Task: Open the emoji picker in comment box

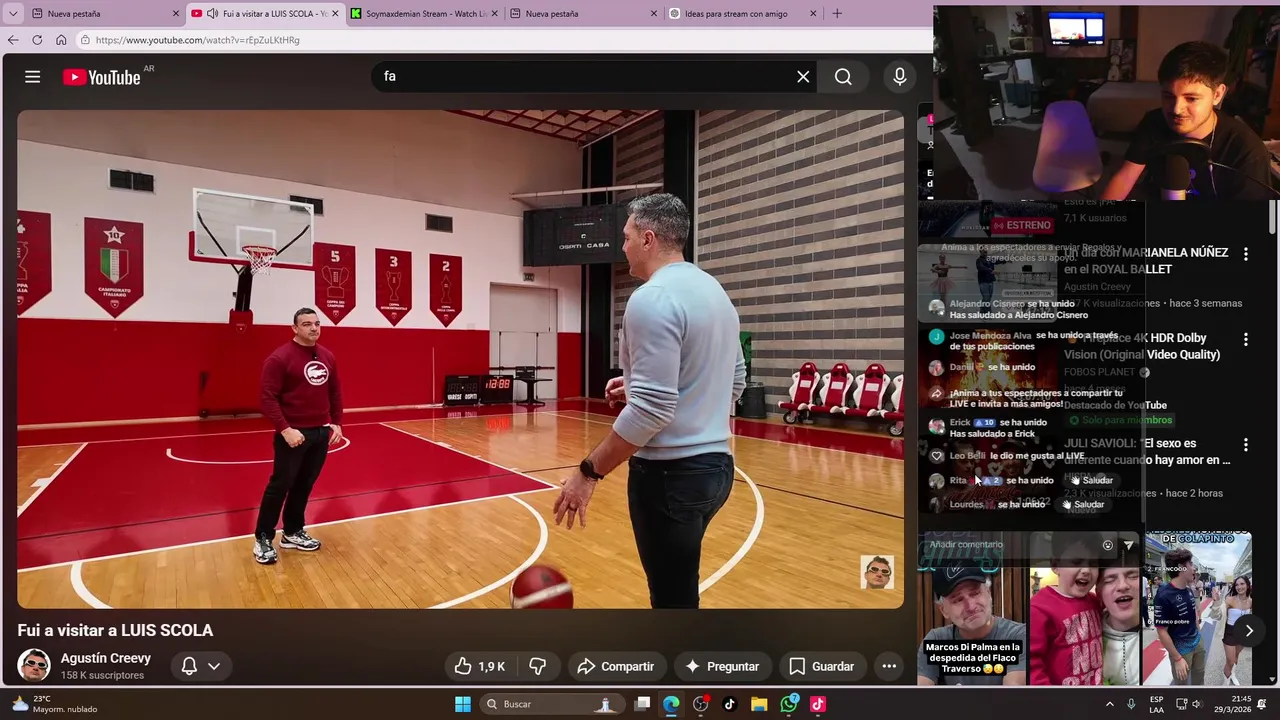Action: tap(1107, 545)
